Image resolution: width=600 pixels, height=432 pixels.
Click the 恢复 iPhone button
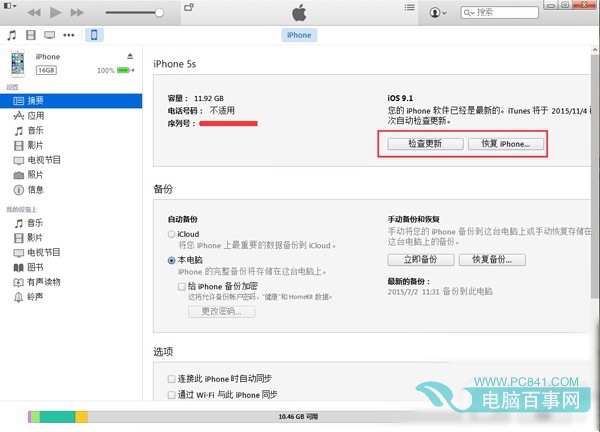pyautogui.click(x=506, y=144)
